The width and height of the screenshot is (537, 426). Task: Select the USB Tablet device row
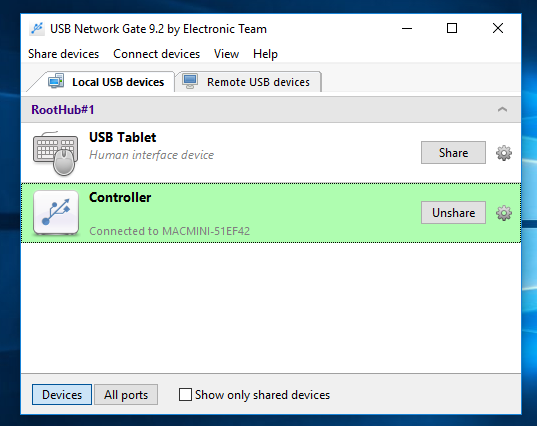(x=271, y=153)
